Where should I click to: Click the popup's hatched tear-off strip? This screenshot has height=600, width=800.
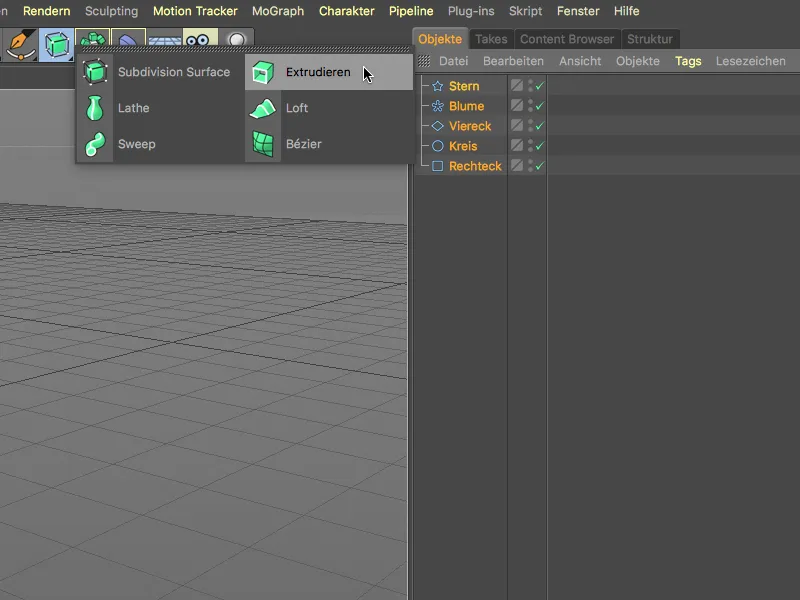pos(245,49)
